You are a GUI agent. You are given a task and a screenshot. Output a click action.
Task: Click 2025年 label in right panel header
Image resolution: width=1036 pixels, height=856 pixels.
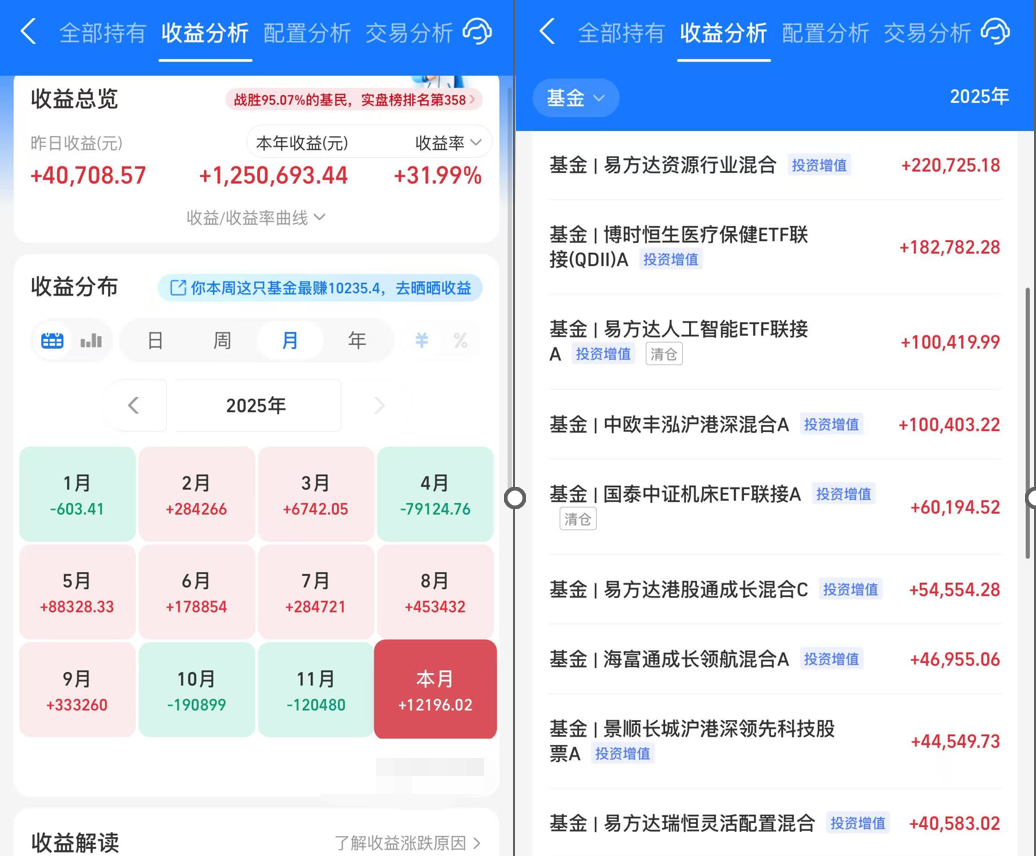tap(979, 97)
